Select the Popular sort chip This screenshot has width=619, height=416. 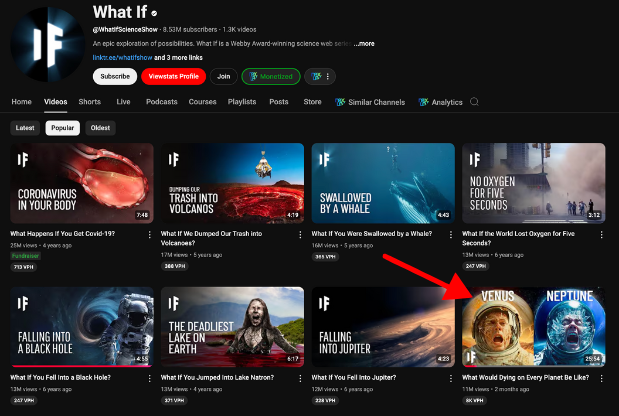tap(62, 128)
